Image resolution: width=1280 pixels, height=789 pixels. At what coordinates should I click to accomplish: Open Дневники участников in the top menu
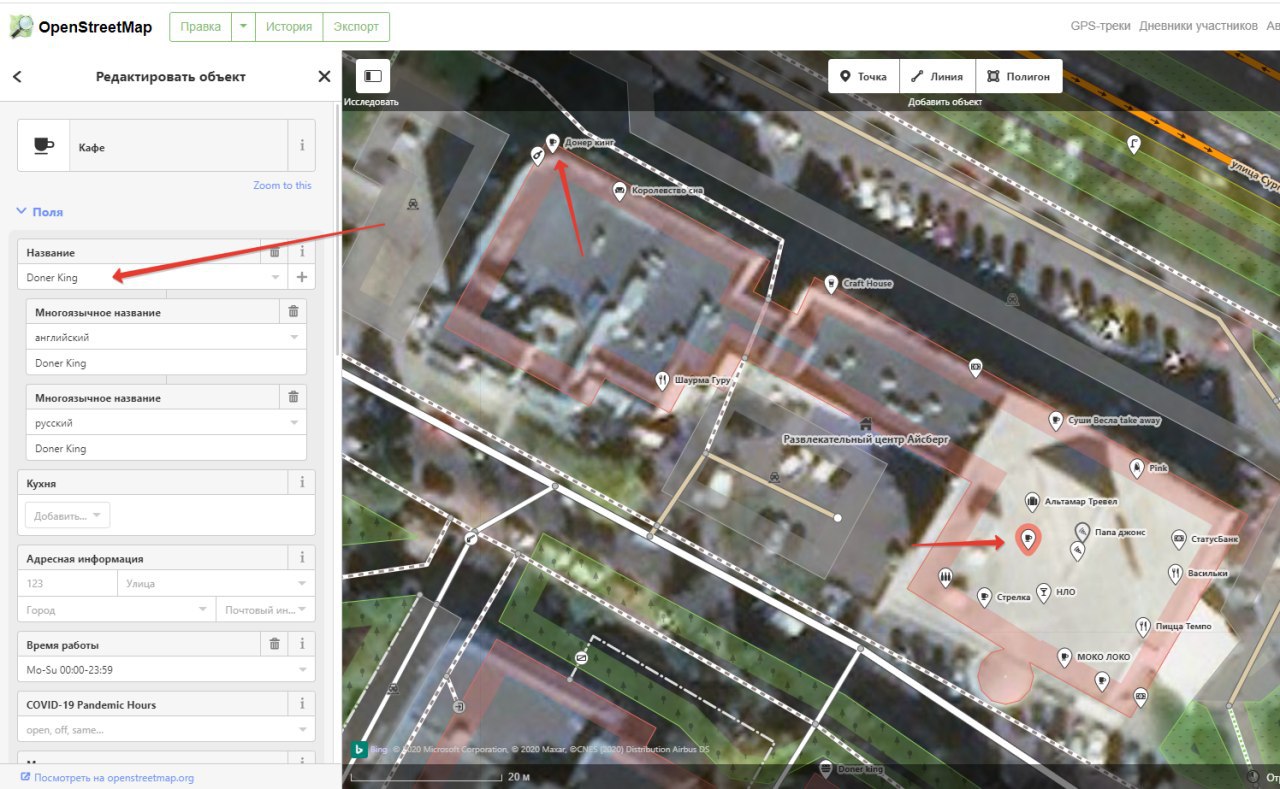[1198, 26]
